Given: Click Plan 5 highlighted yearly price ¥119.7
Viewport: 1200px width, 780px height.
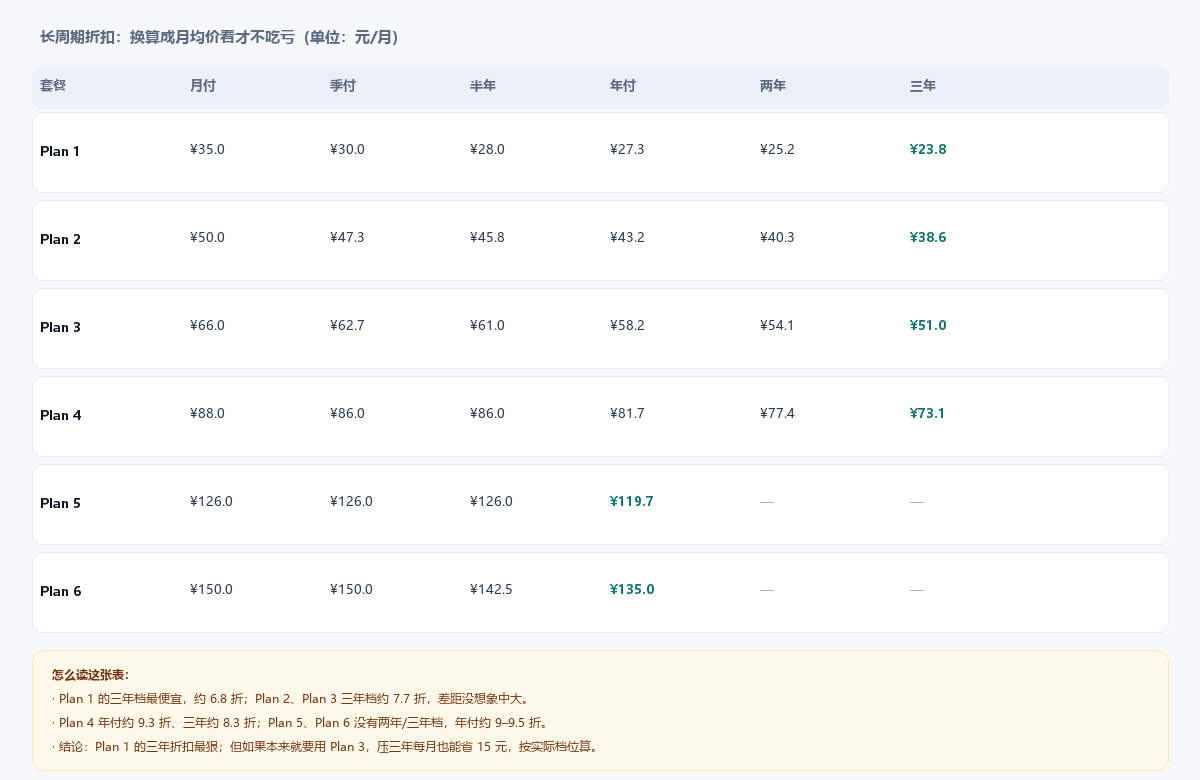Looking at the screenshot, I should pos(632,501).
